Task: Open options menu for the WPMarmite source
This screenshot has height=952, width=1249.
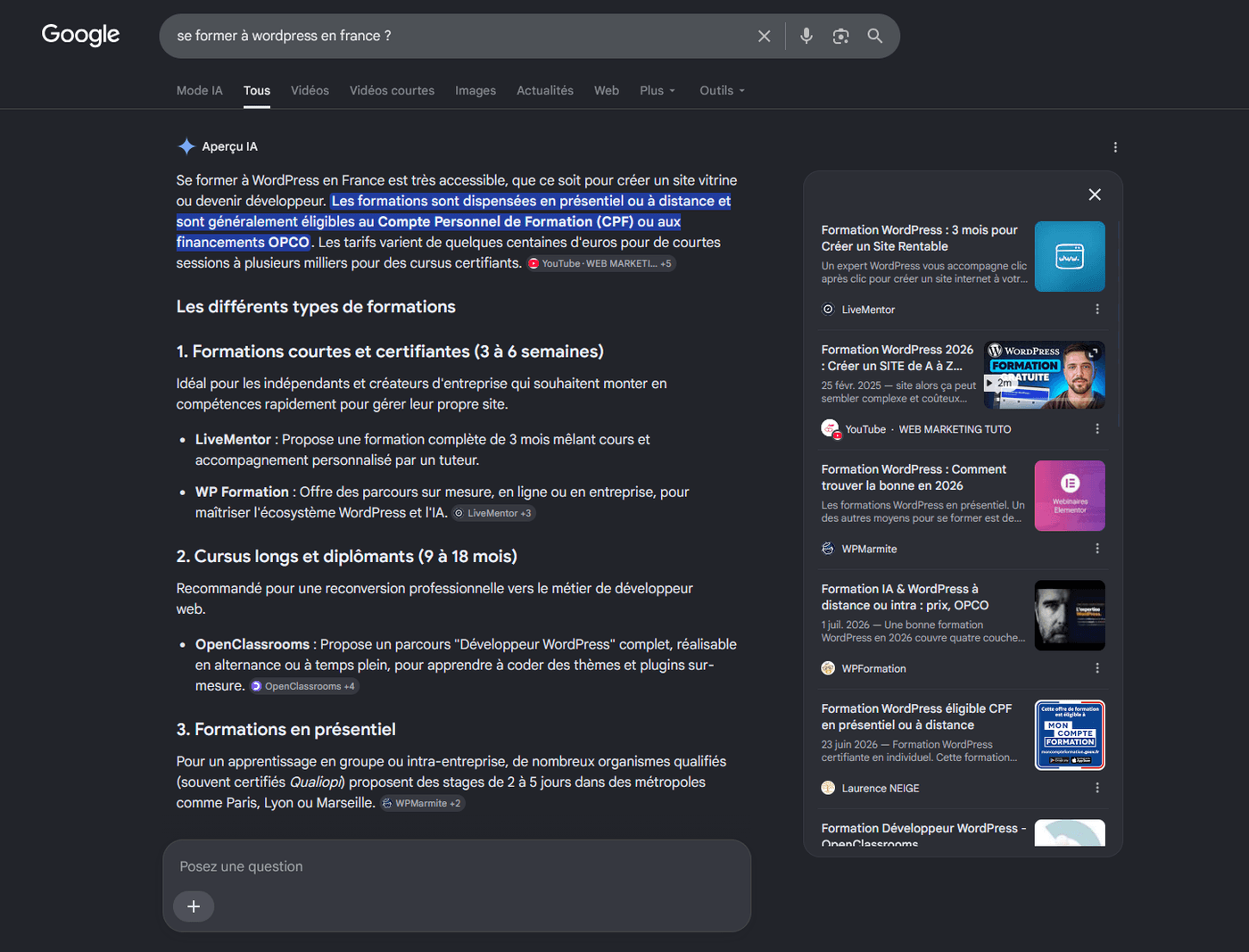Action: tap(1097, 549)
